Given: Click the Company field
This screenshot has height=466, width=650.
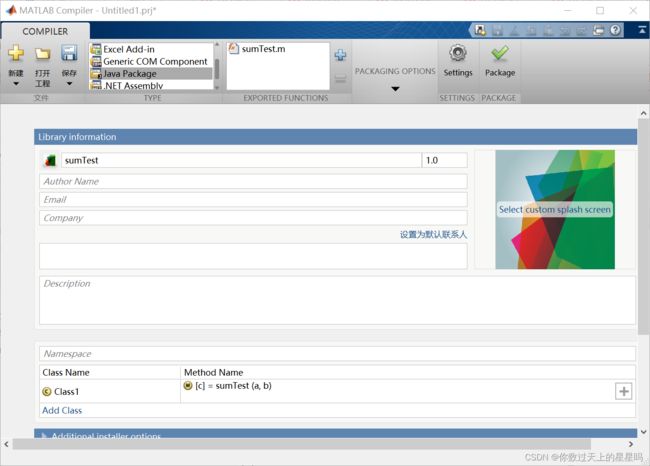Looking at the screenshot, I should tap(253, 218).
